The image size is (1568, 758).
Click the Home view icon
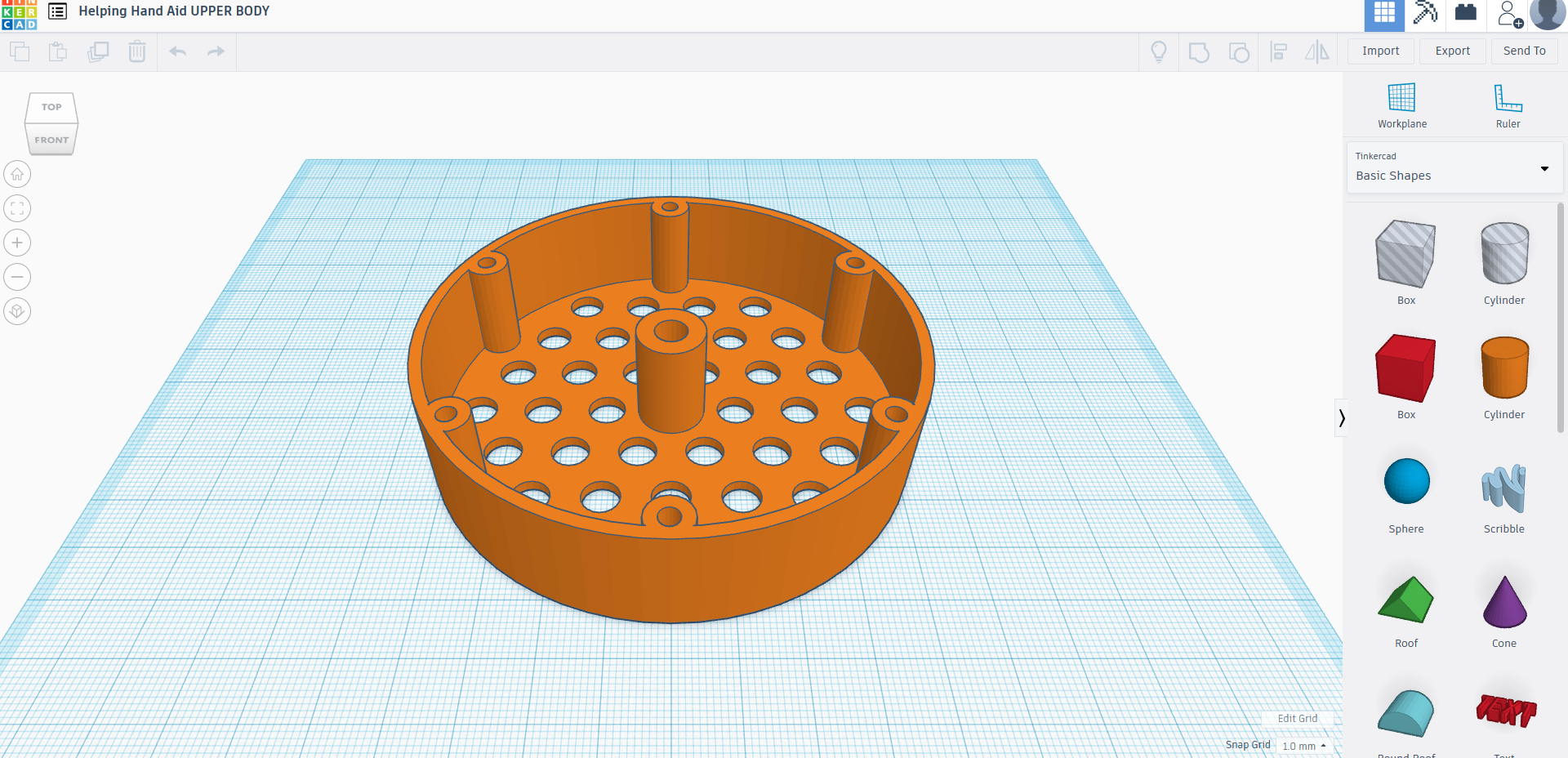[x=17, y=174]
